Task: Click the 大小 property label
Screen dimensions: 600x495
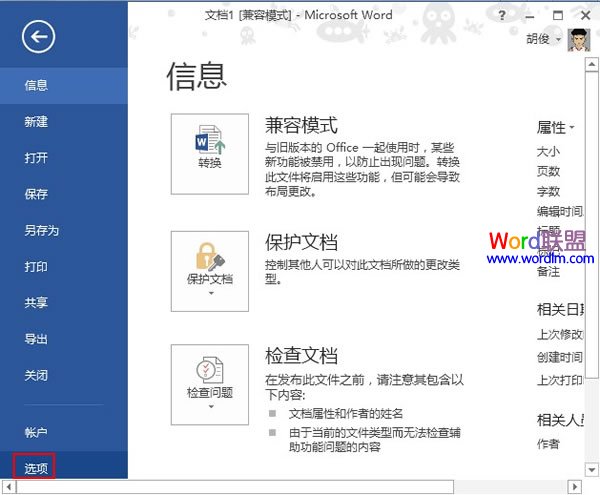Action: 548,151
